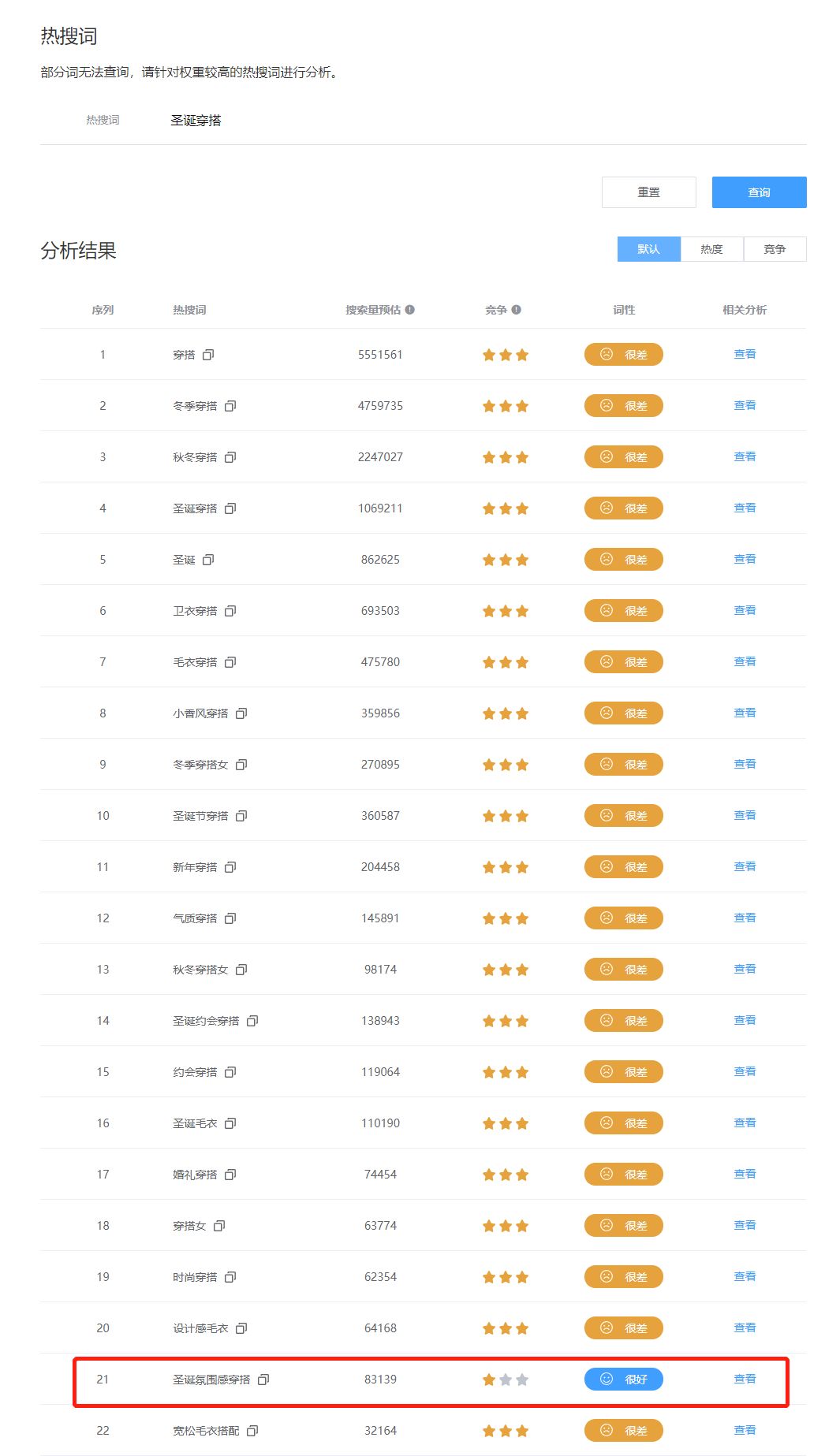
Task: Copy the 穿搭 keyword icon
Action: pos(208,355)
